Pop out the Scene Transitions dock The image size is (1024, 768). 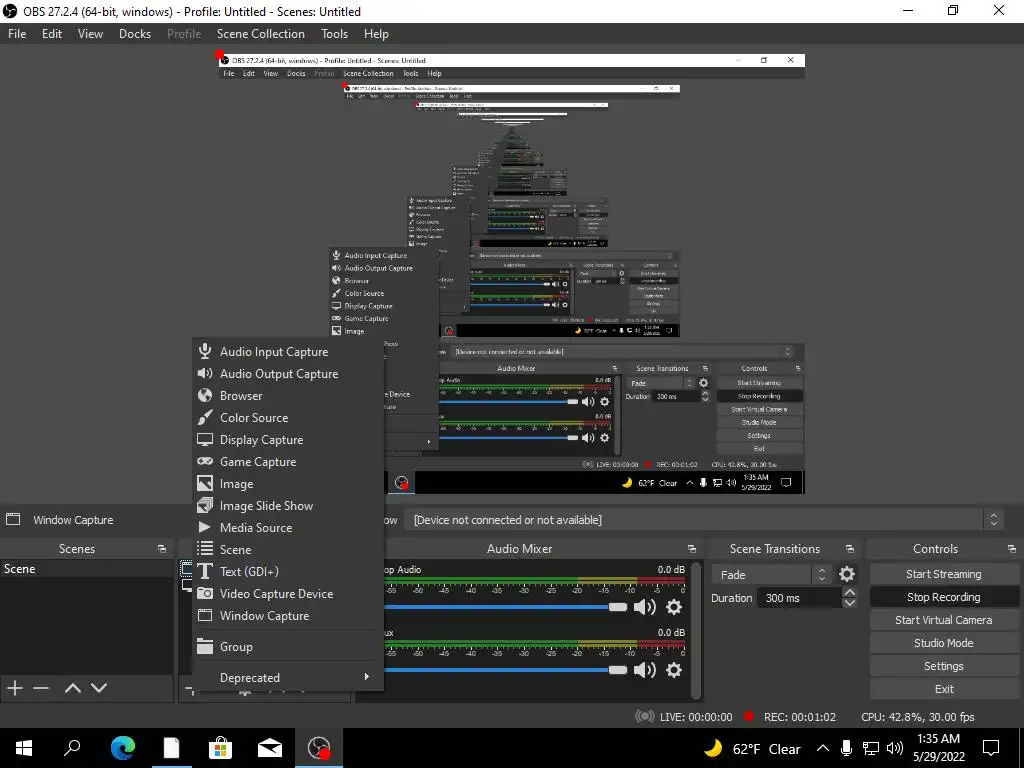tap(850, 549)
